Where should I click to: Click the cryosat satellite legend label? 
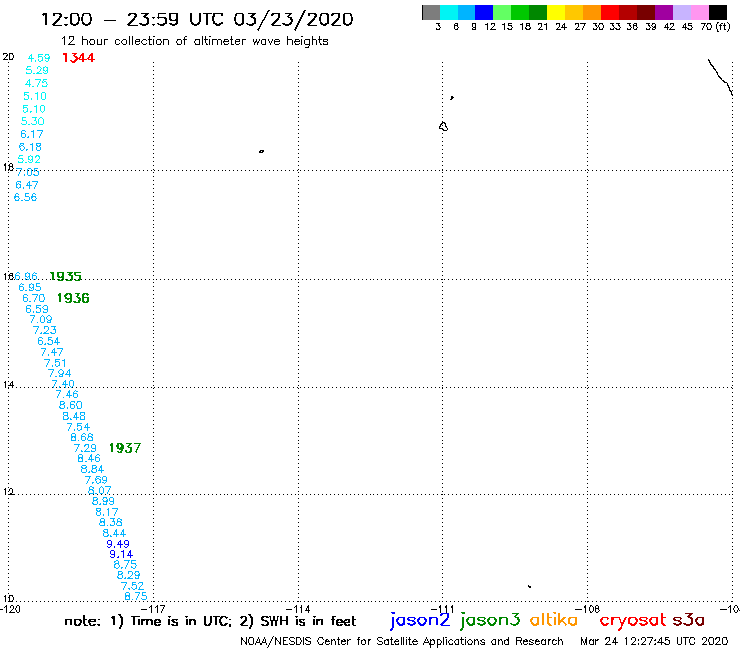633,620
